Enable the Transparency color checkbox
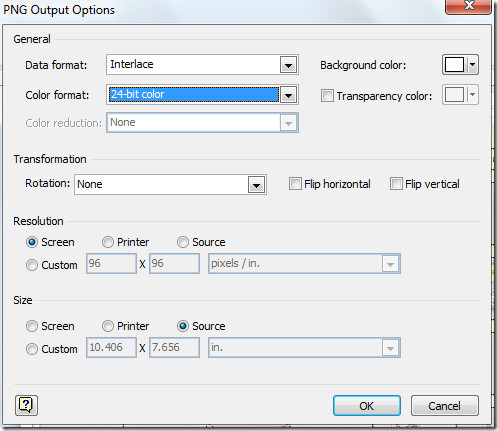Image resolution: width=498 pixels, height=431 pixels. (x=327, y=96)
